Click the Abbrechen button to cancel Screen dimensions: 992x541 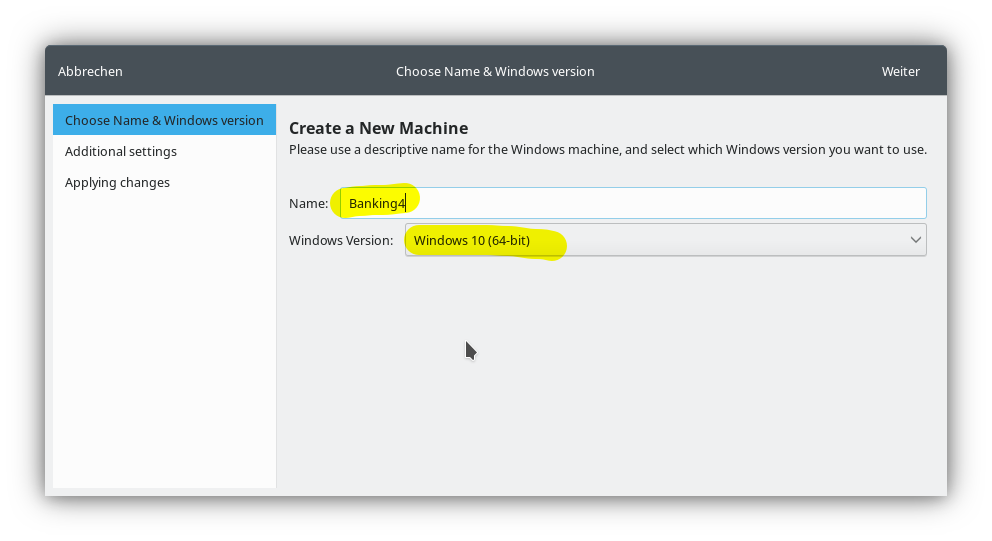click(90, 71)
